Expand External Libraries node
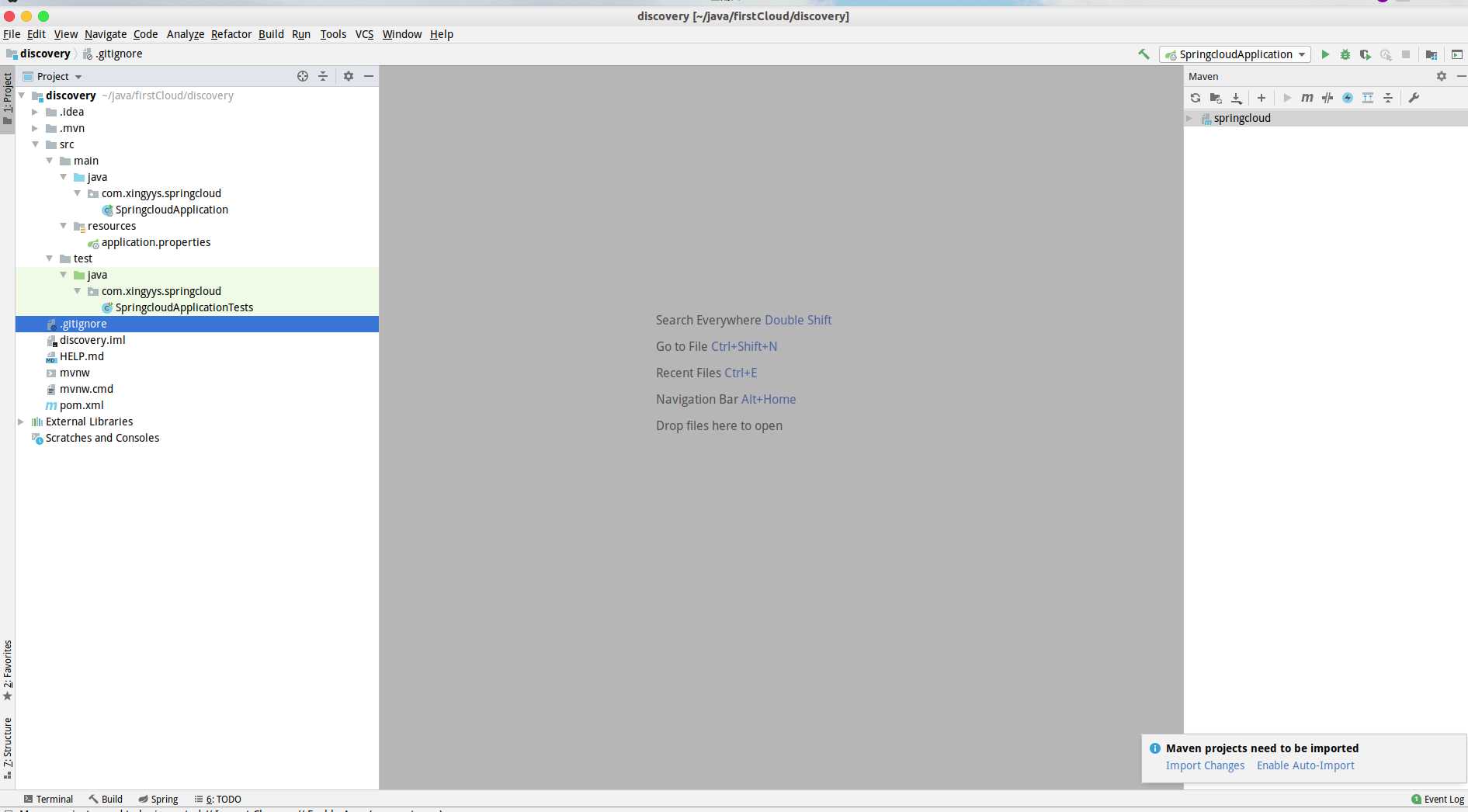1468x812 pixels. point(21,422)
